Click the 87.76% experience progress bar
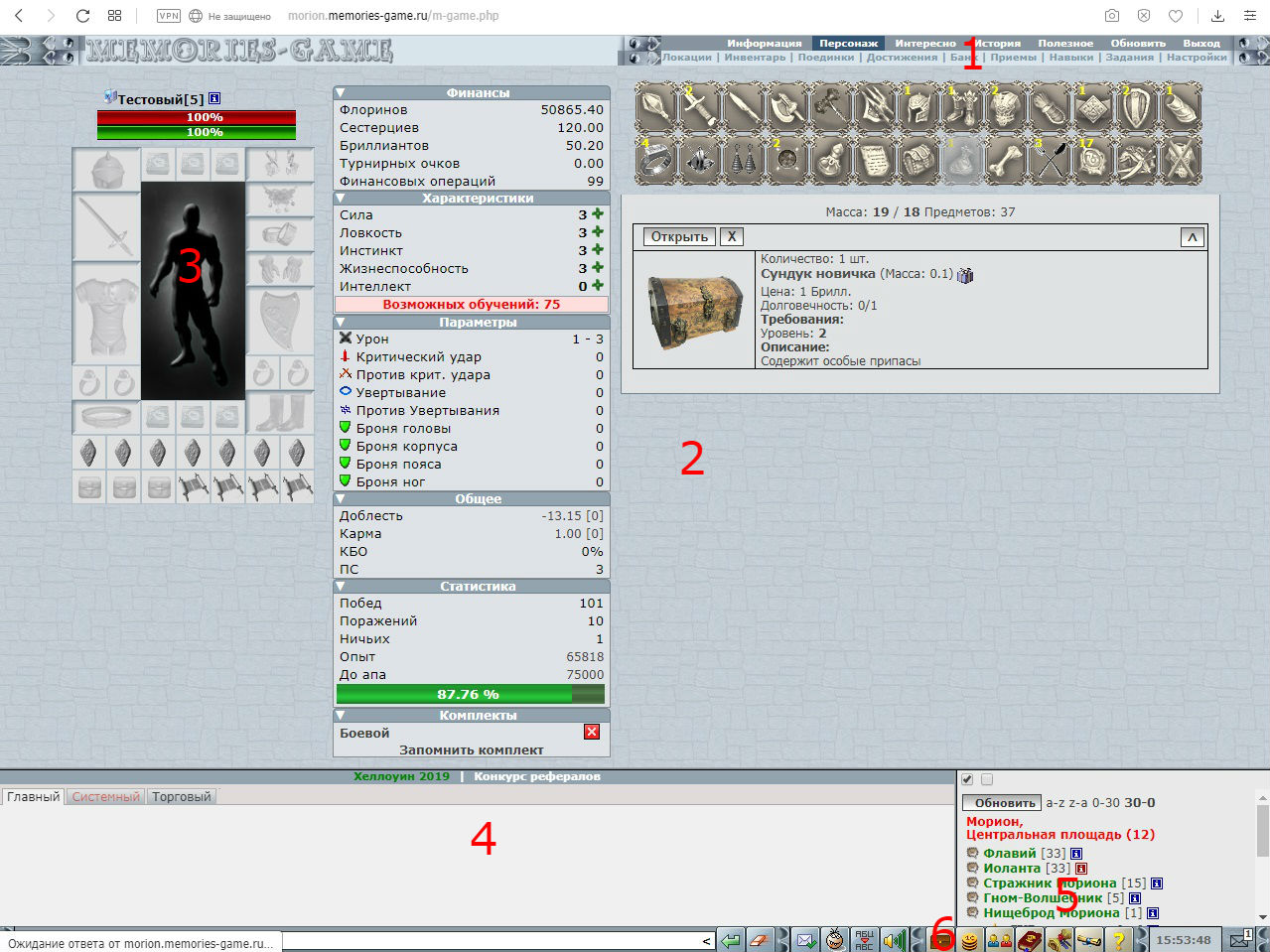This screenshot has width=1270, height=952. pyautogui.click(x=471, y=695)
